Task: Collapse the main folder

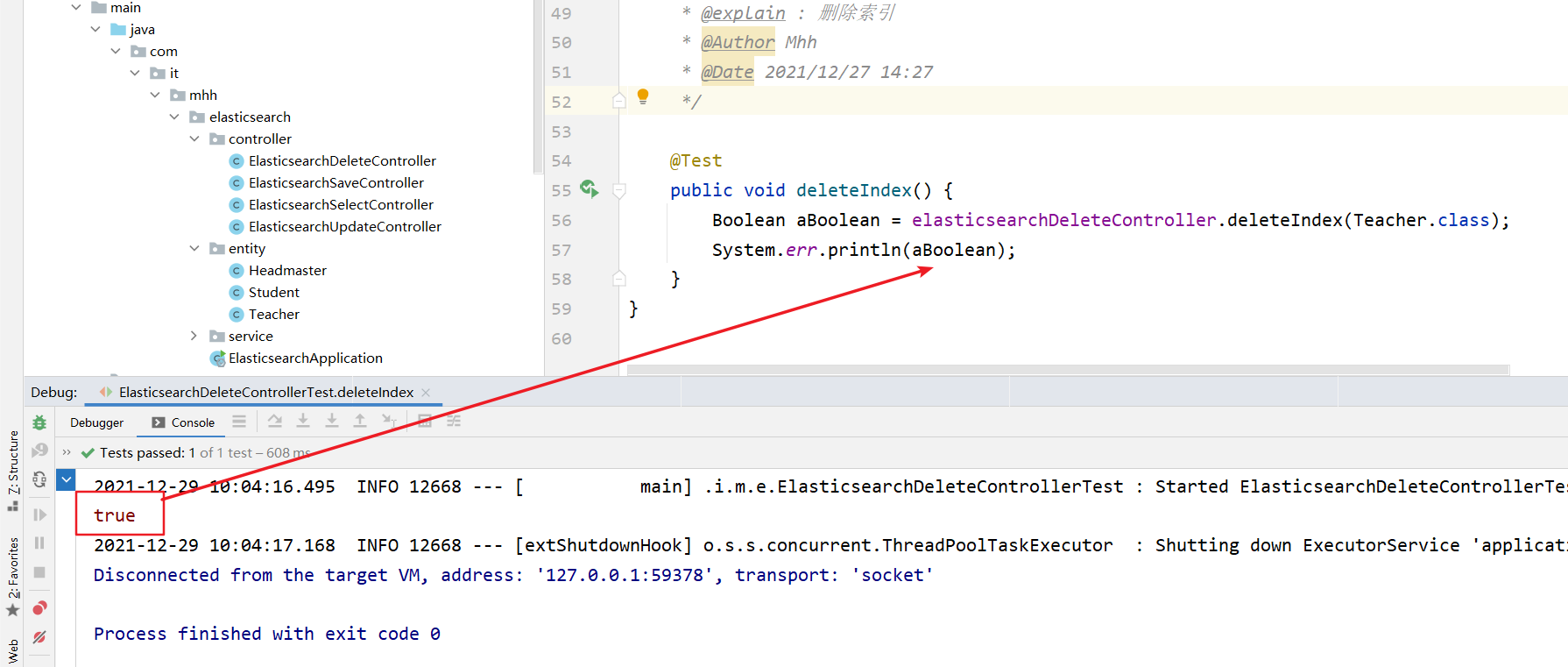Action: pos(76,8)
